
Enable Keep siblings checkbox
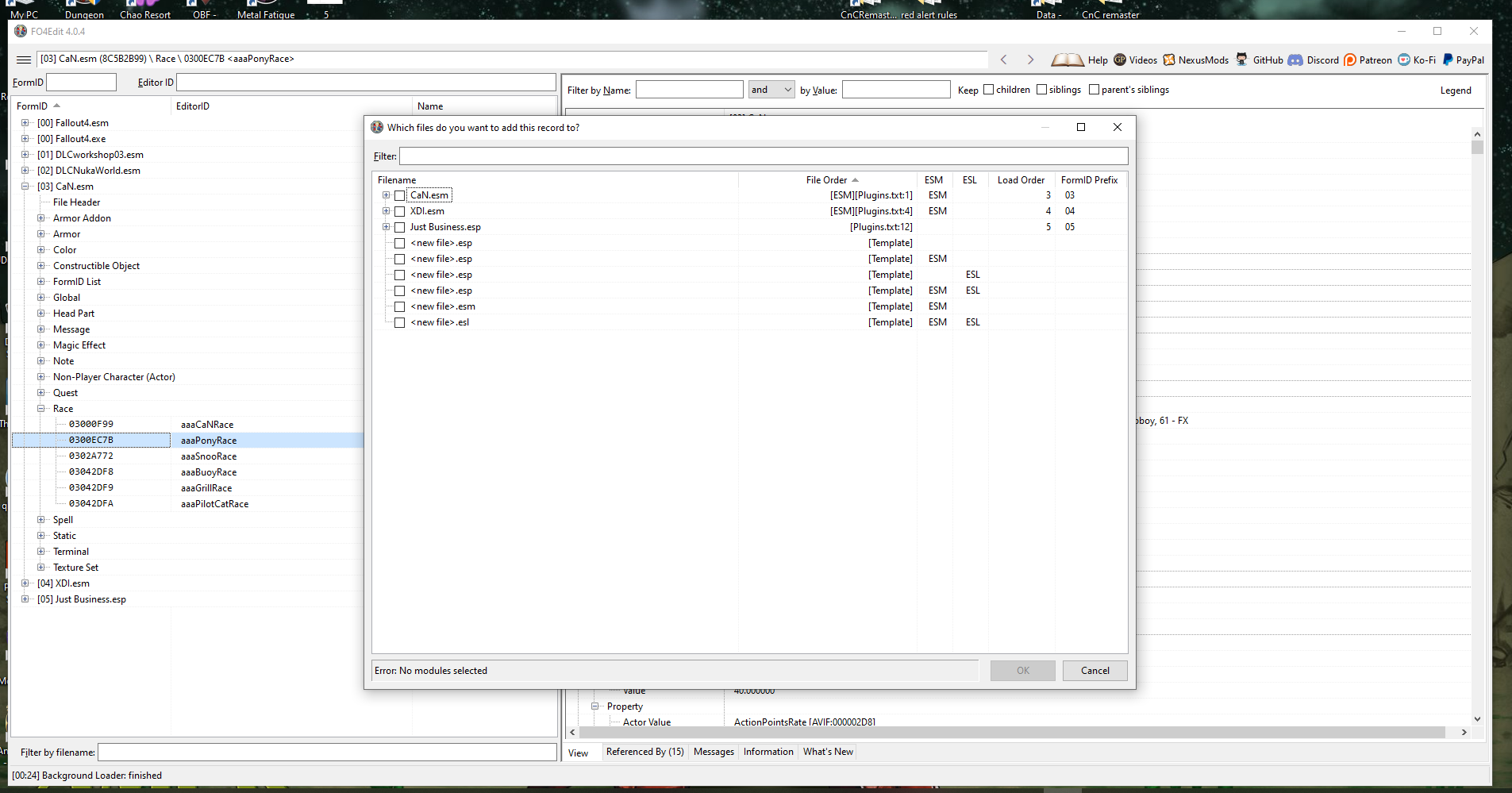[1042, 90]
